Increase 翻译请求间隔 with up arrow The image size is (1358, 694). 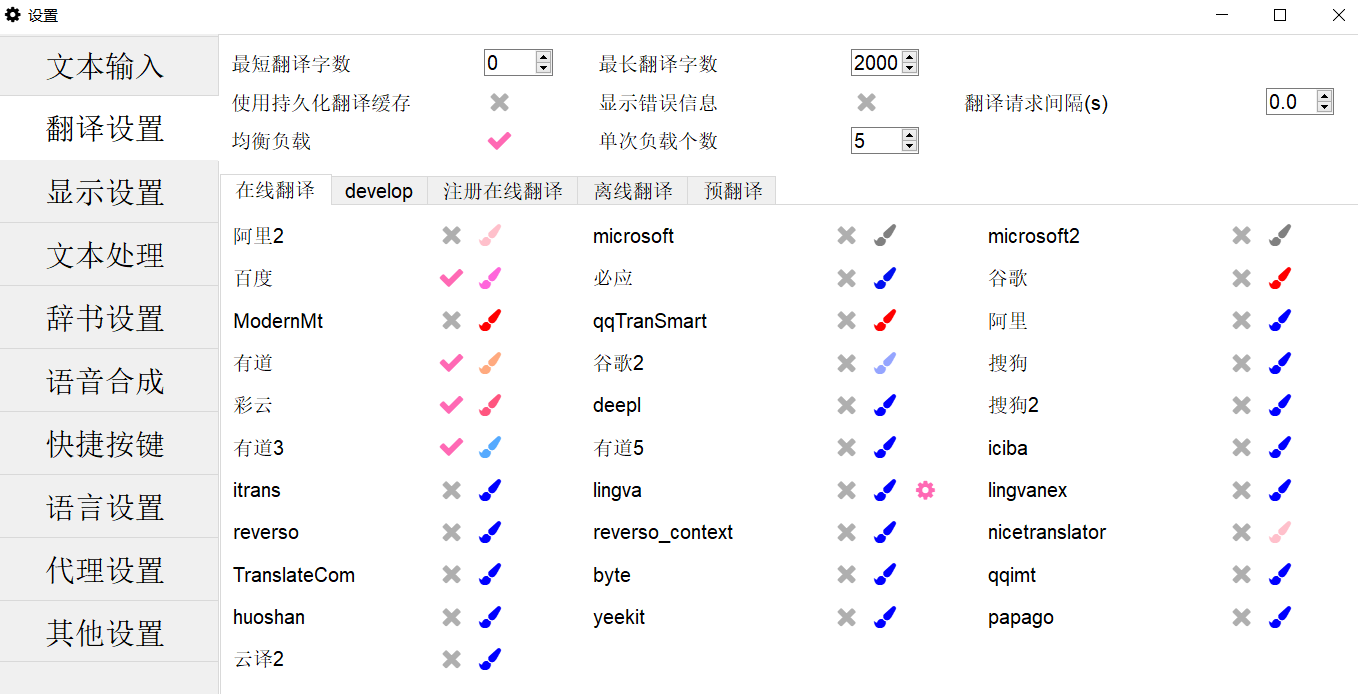tap(1325, 96)
